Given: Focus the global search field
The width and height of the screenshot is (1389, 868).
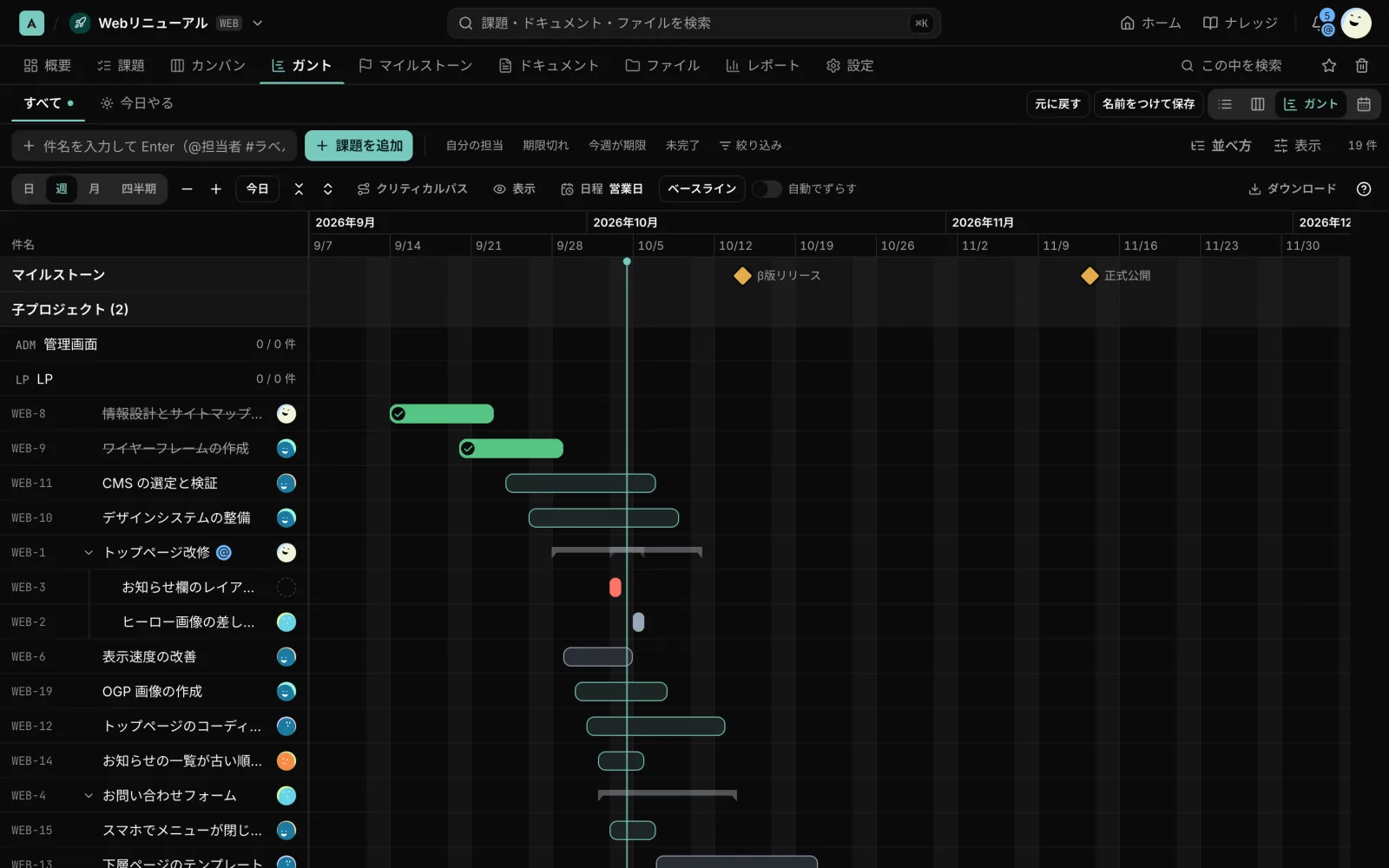Looking at the screenshot, I should point(694,23).
